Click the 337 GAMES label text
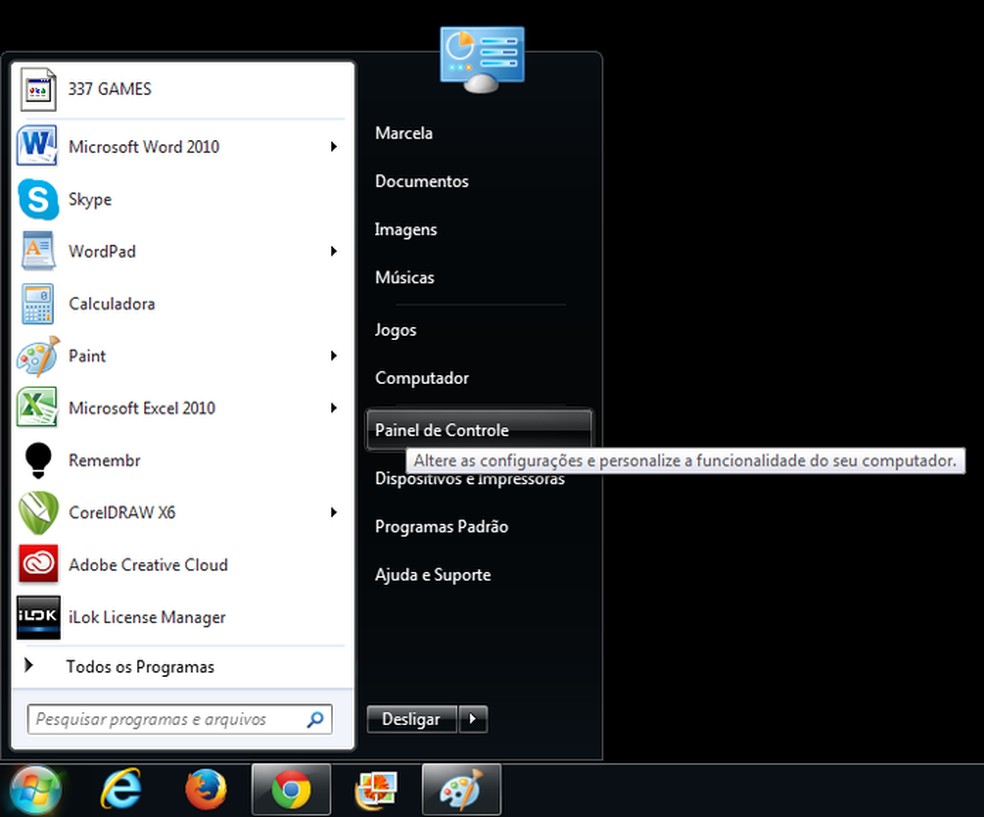Image resolution: width=984 pixels, height=817 pixels. click(x=110, y=89)
